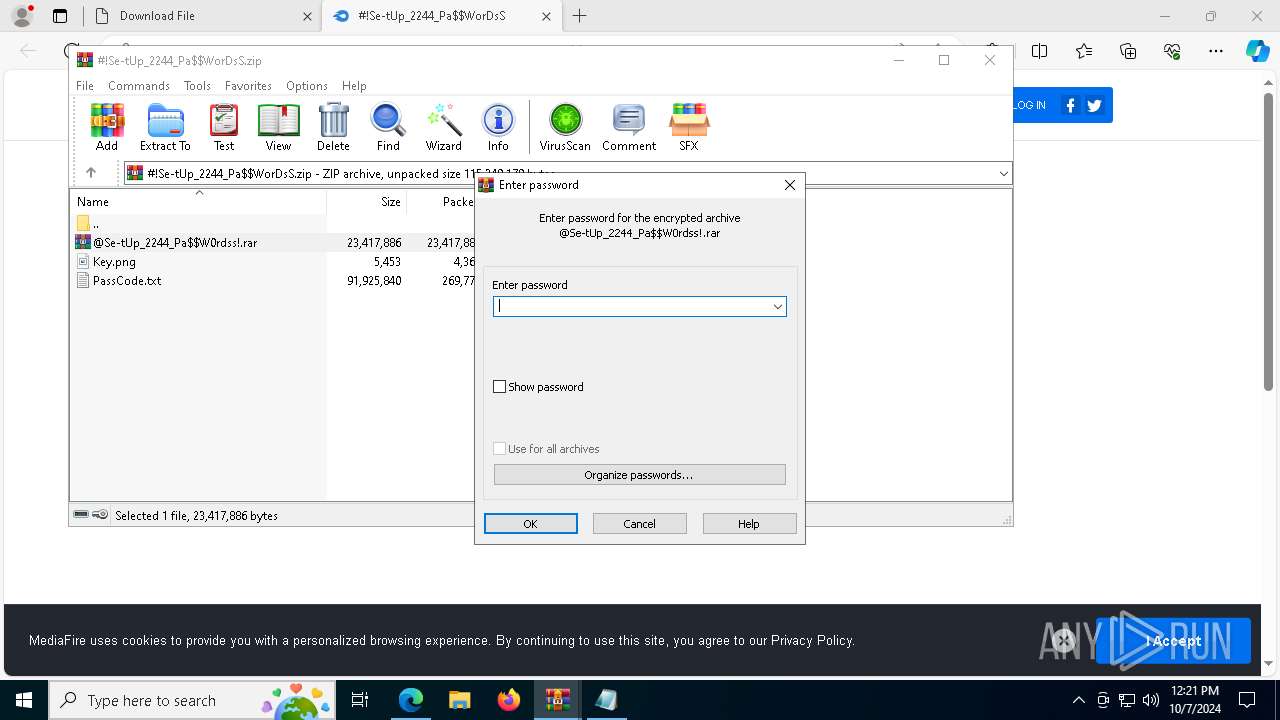Run the Test archive tool

click(x=224, y=127)
